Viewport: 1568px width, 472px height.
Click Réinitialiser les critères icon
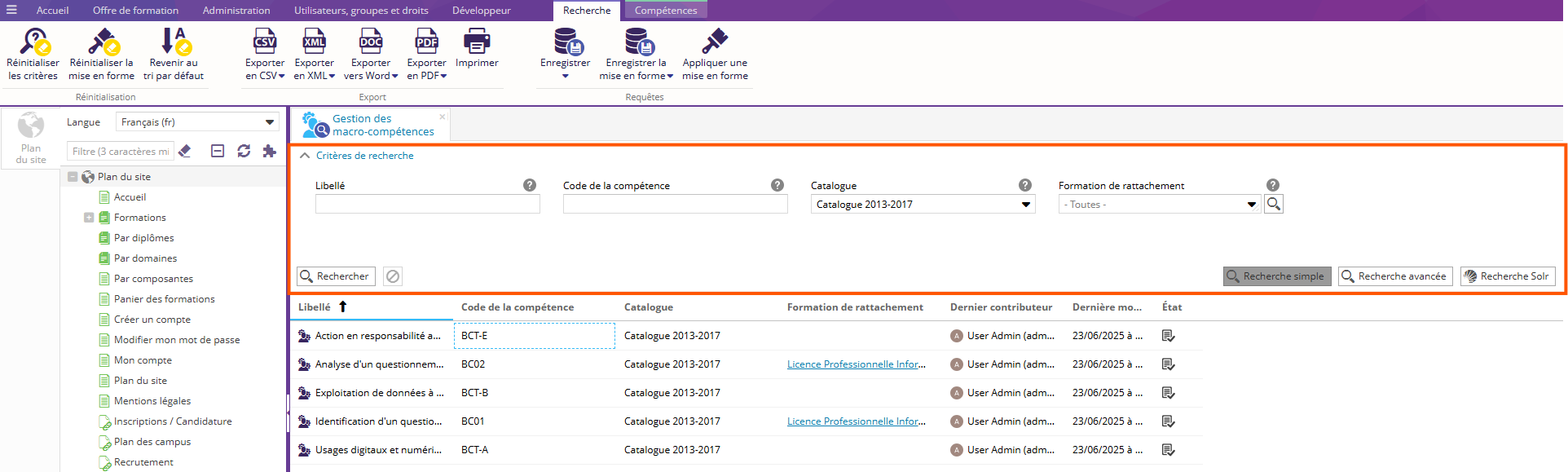pos(33,41)
